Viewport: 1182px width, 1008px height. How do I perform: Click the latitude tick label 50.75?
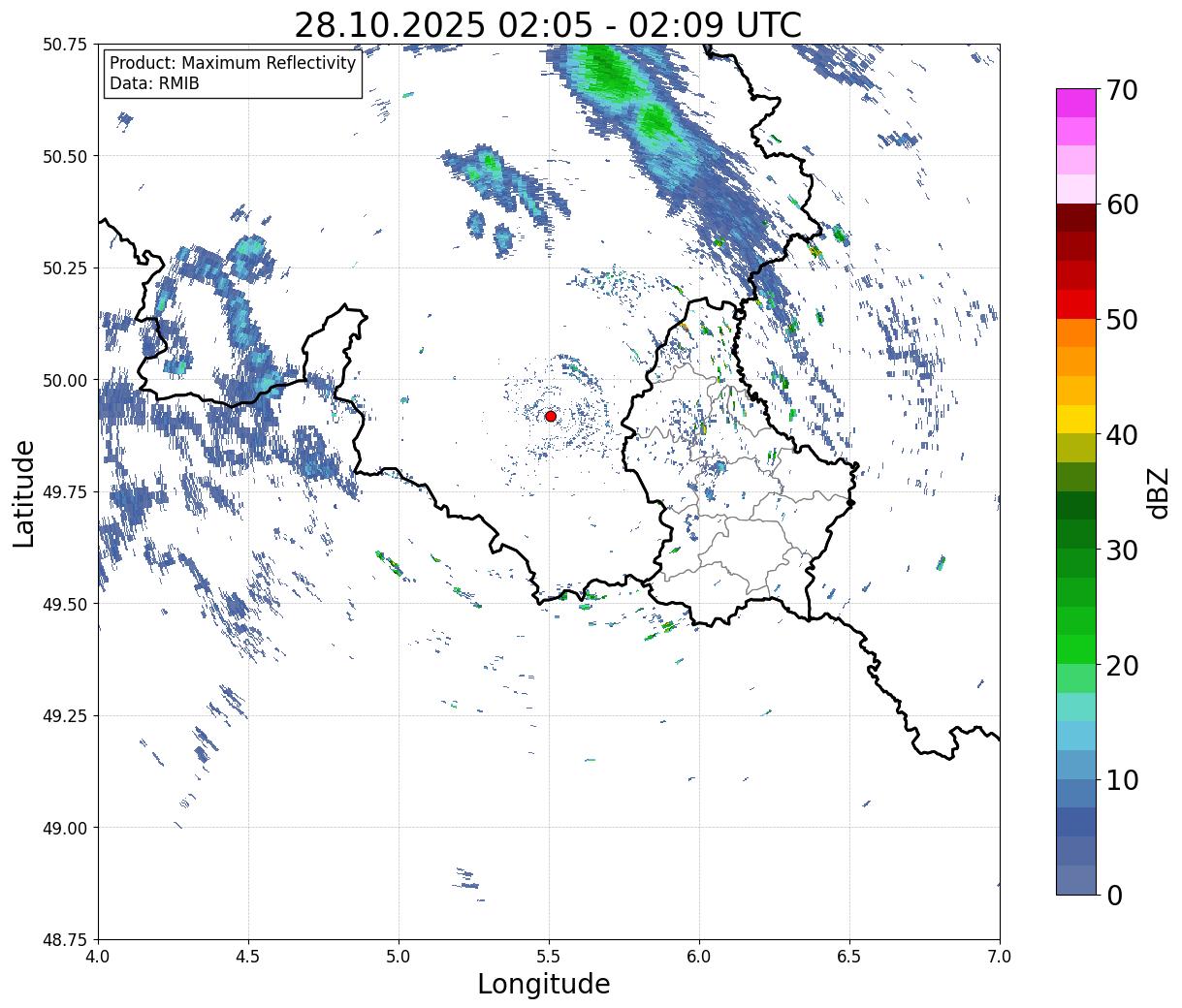64,45
